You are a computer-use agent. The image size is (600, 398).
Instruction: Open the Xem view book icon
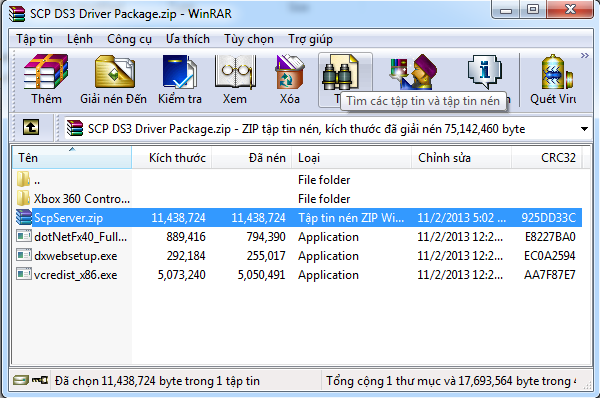tap(235, 72)
